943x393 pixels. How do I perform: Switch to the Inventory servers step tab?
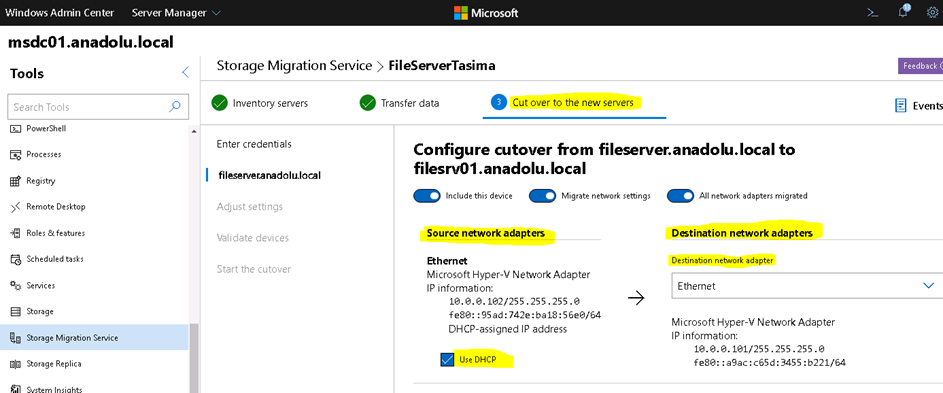click(x=260, y=103)
